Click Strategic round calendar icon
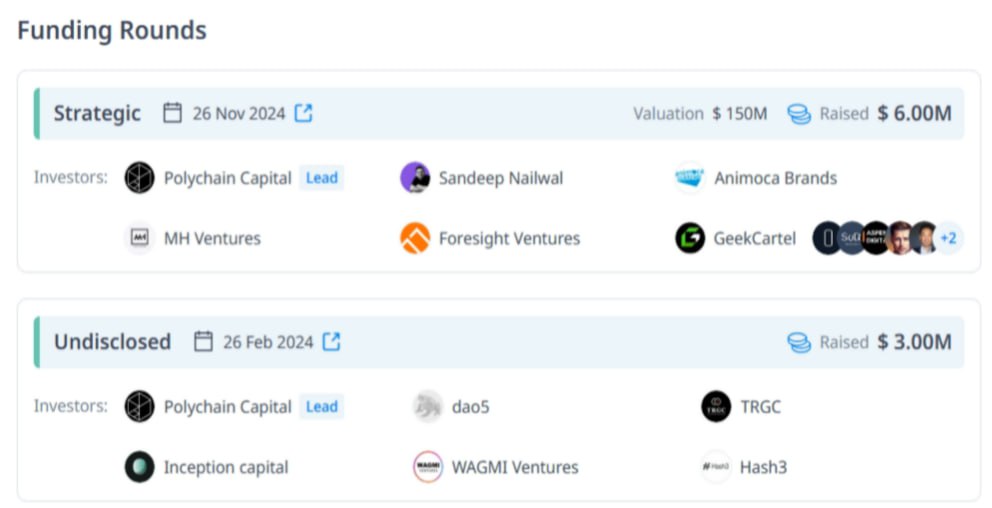Image resolution: width=992 pixels, height=508 pixels. 172,113
